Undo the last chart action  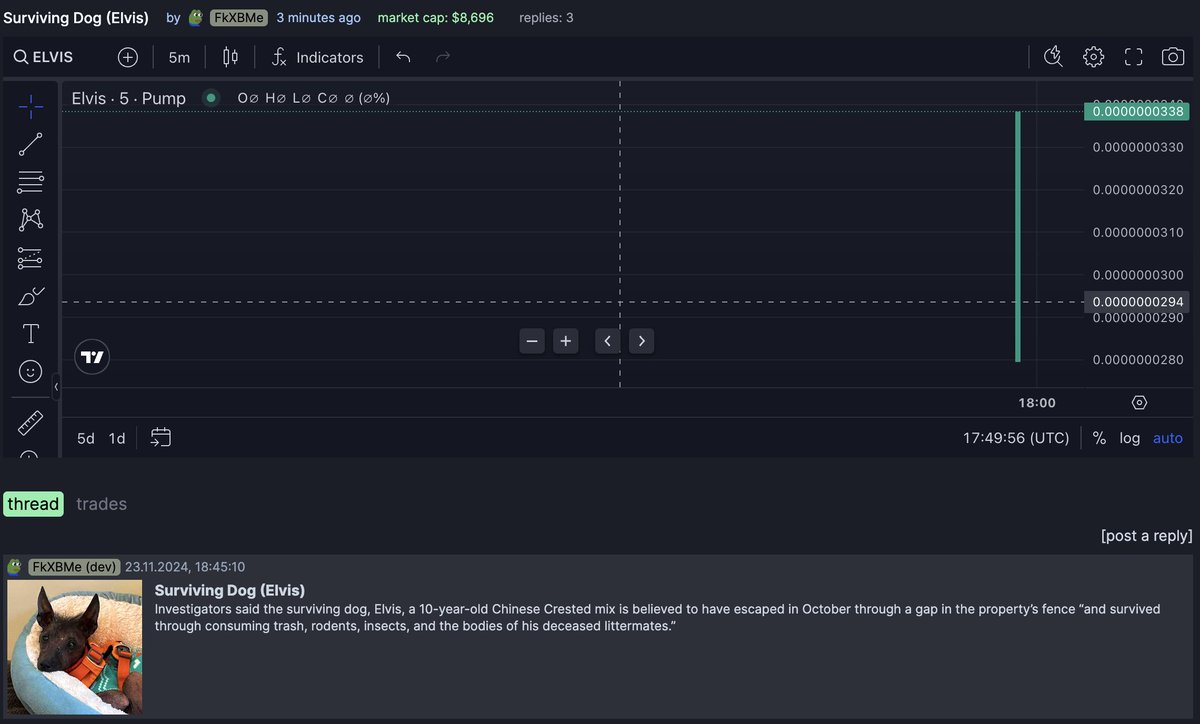(x=403, y=57)
